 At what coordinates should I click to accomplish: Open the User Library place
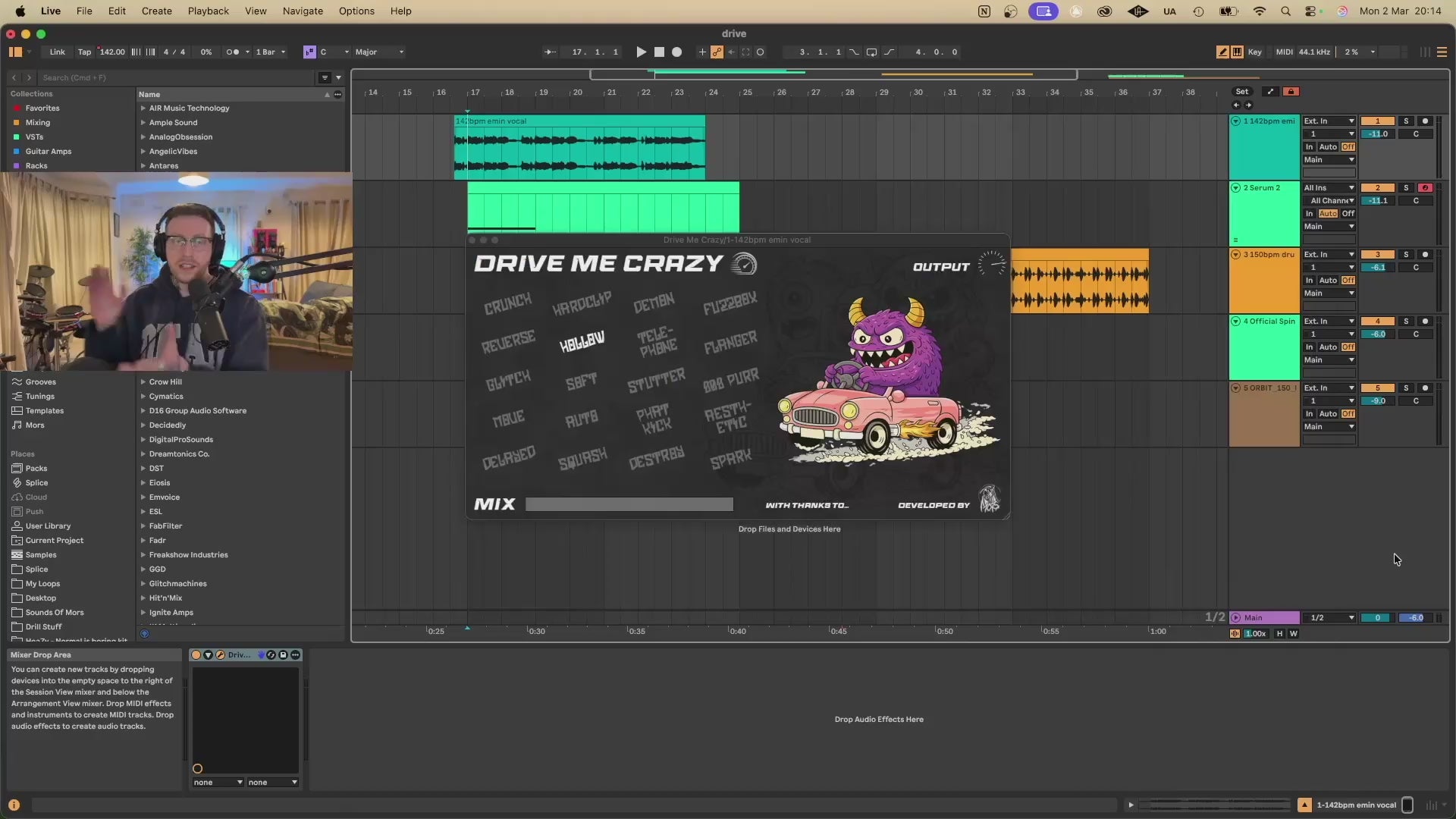[48, 526]
